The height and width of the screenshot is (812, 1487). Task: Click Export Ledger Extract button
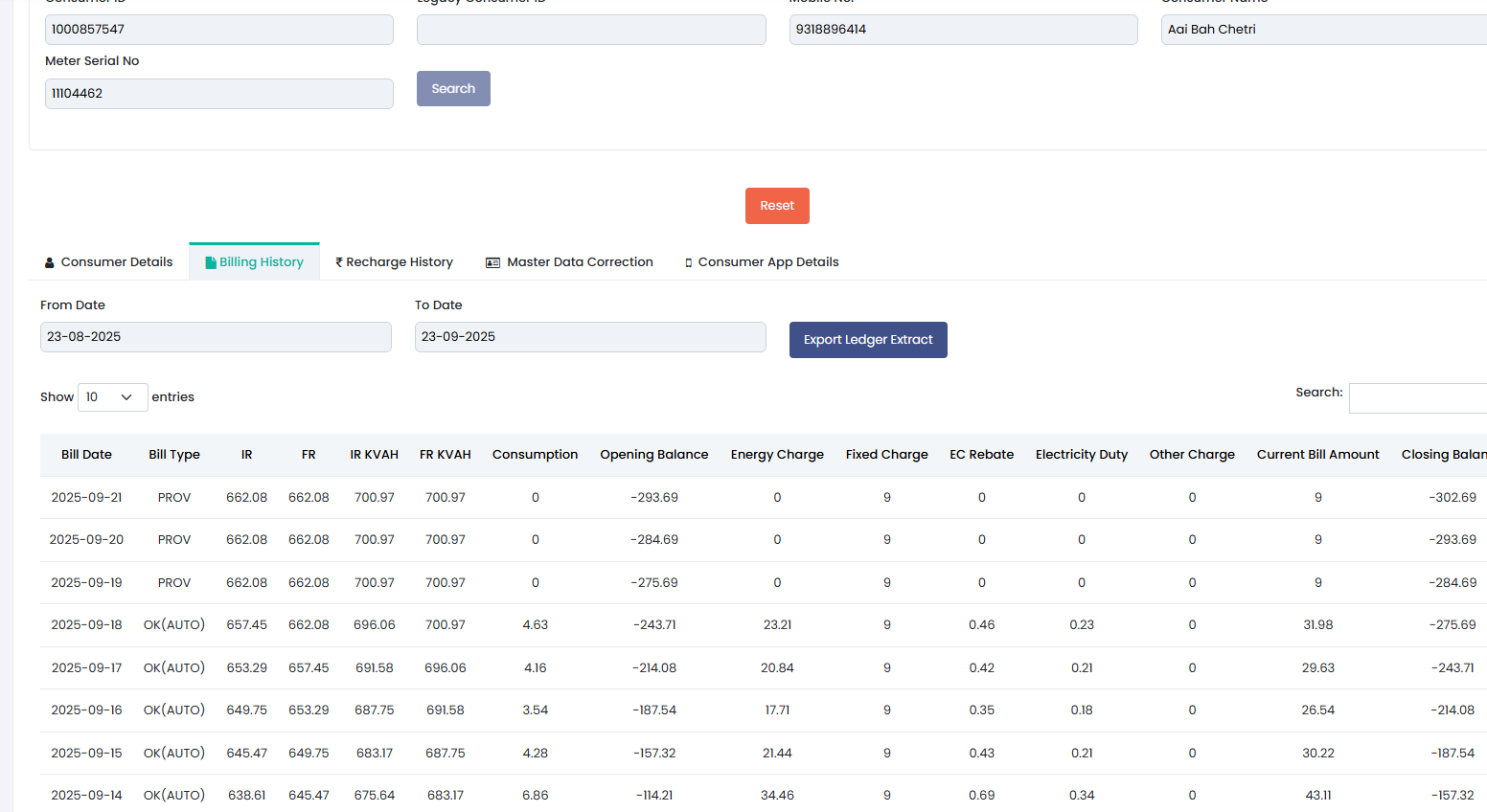pos(868,340)
